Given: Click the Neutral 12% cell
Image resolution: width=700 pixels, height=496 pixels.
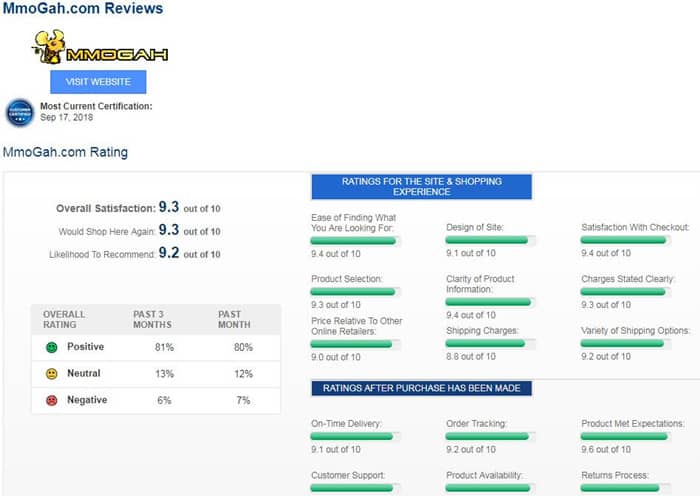Looking at the screenshot, I should (243, 374).
